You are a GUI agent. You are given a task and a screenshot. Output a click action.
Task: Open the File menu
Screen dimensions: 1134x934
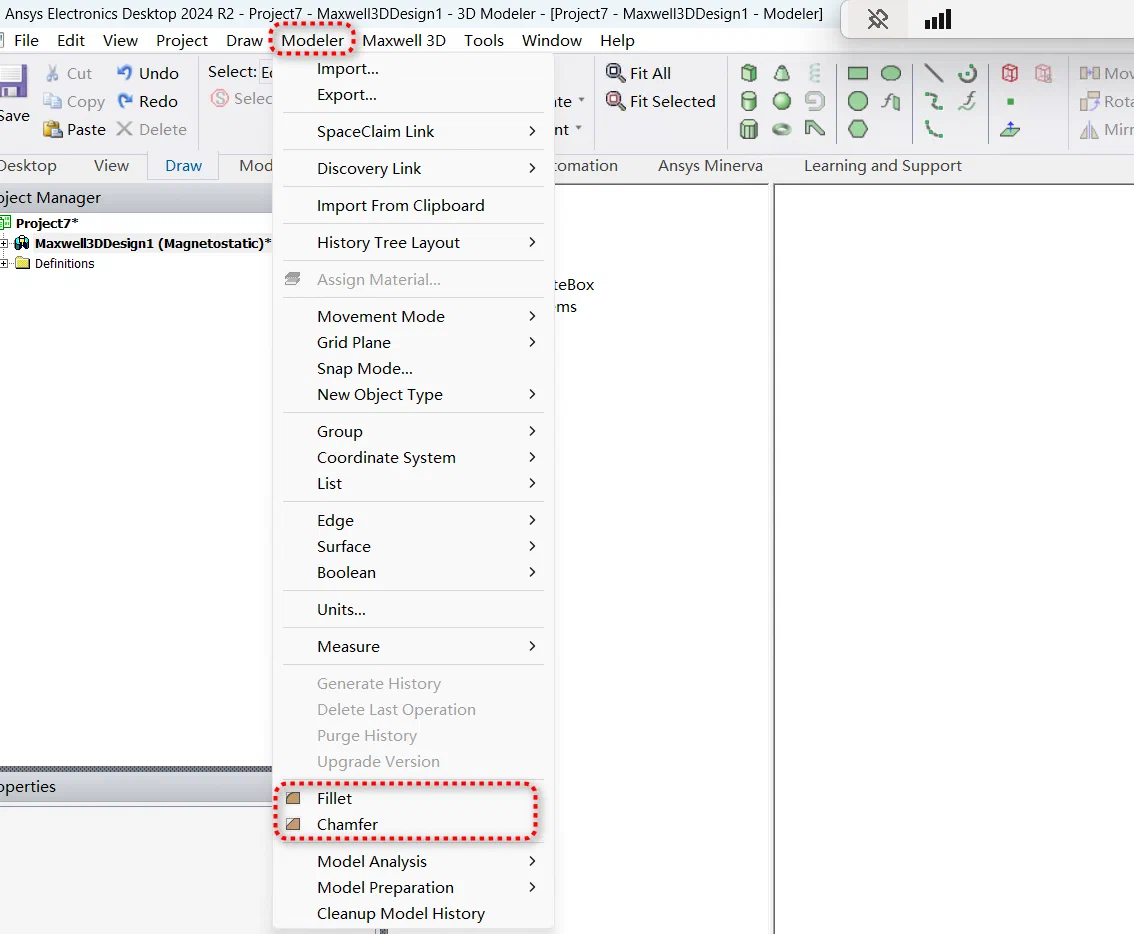point(26,41)
